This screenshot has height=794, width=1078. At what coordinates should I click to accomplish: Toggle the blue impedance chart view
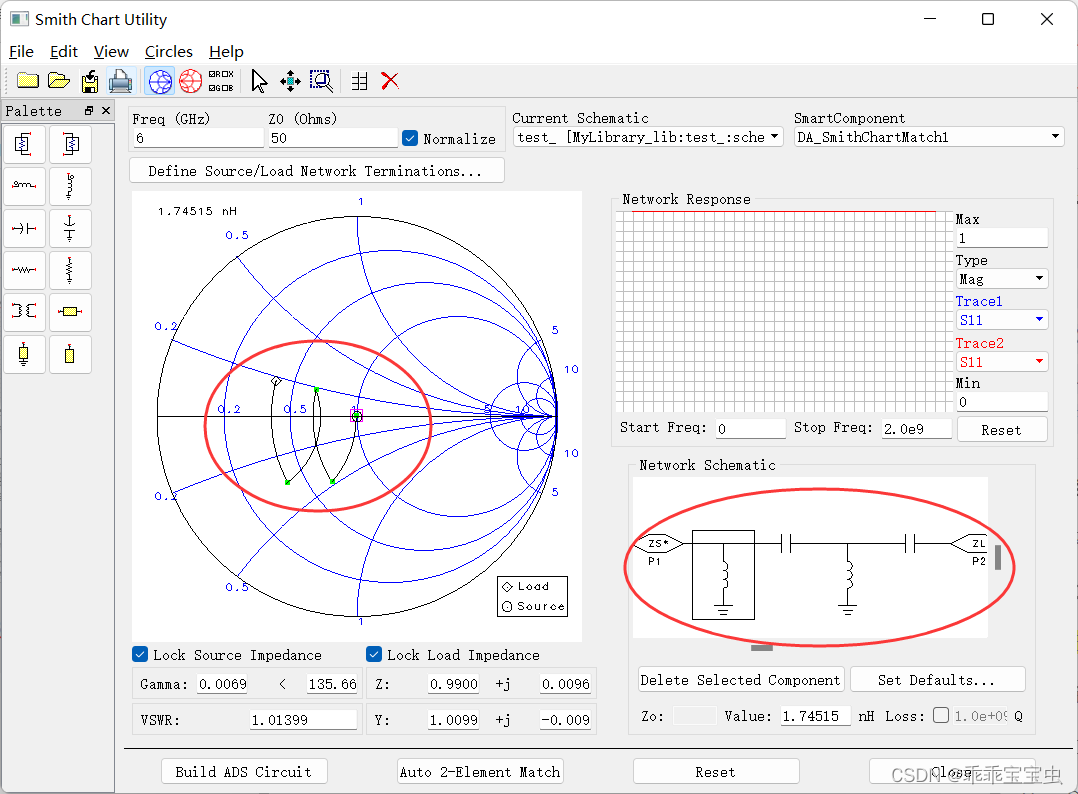coord(160,81)
